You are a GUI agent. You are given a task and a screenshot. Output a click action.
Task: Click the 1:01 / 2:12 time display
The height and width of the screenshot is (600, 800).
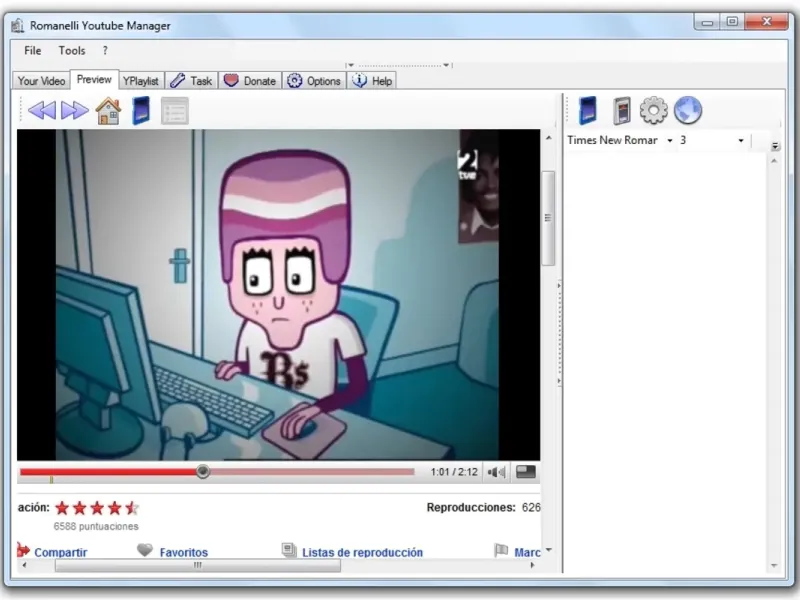(454, 472)
